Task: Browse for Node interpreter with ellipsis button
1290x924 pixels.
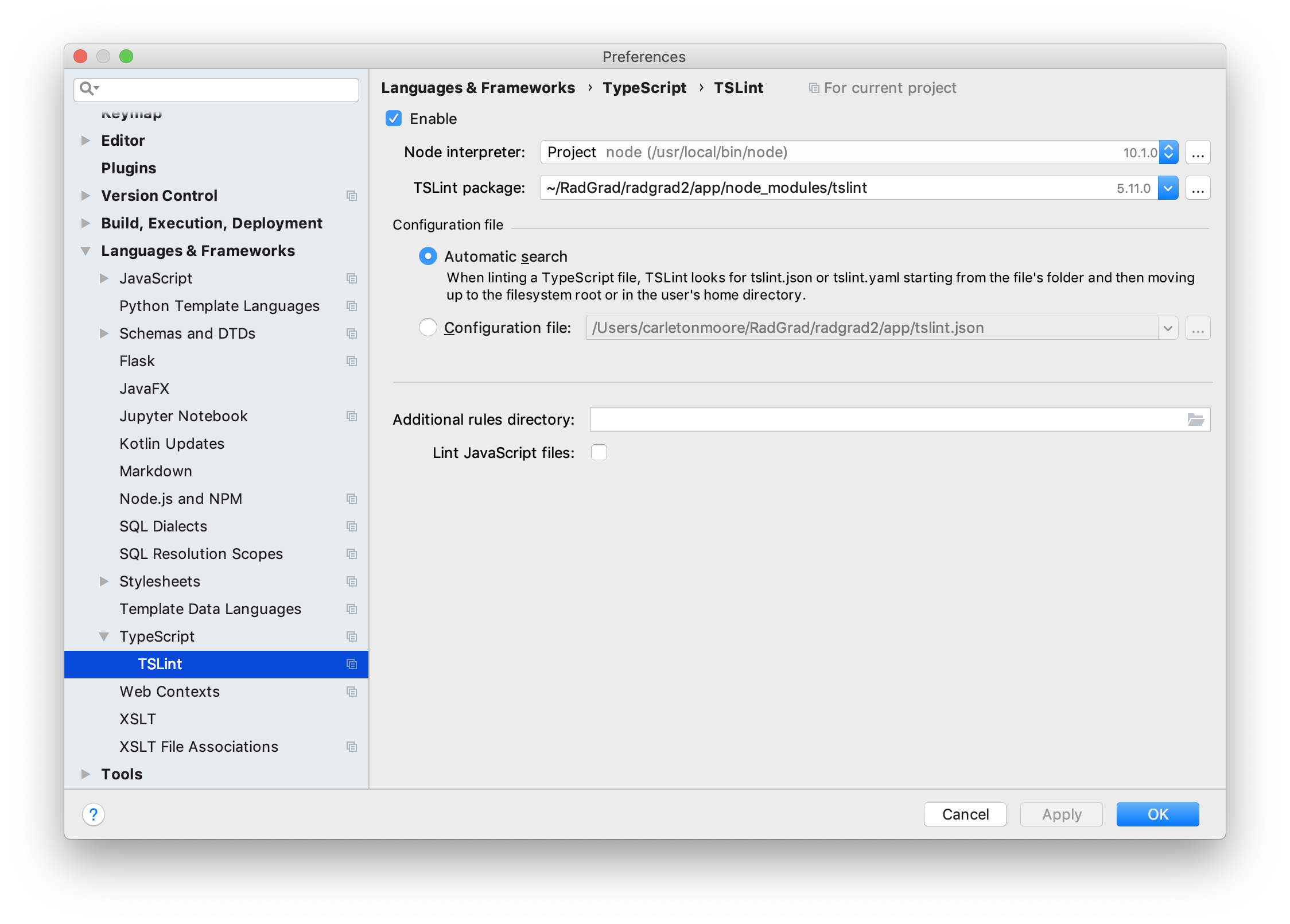Action: pyautogui.click(x=1198, y=153)
